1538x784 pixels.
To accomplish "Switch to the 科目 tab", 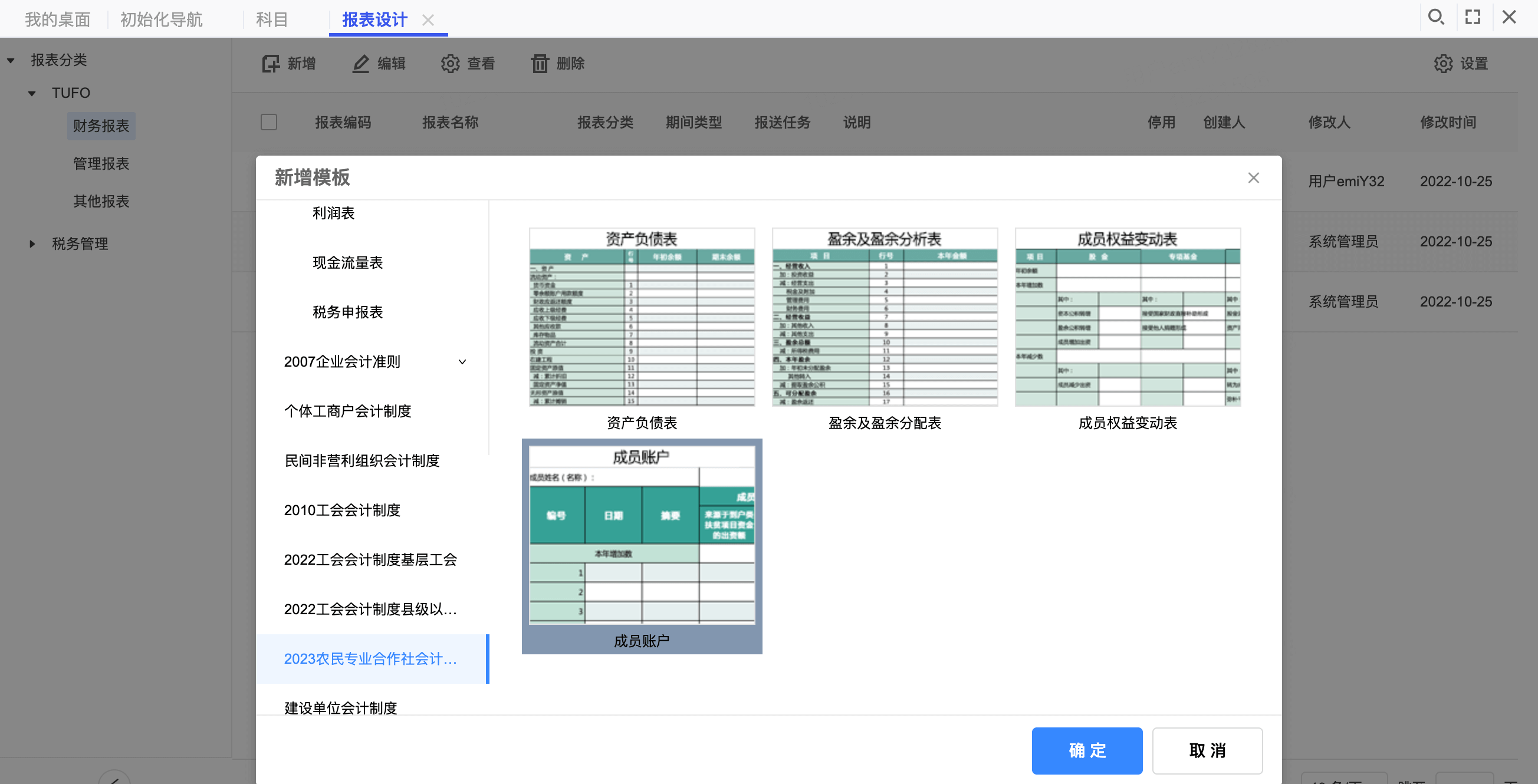I will pos(272,19).
